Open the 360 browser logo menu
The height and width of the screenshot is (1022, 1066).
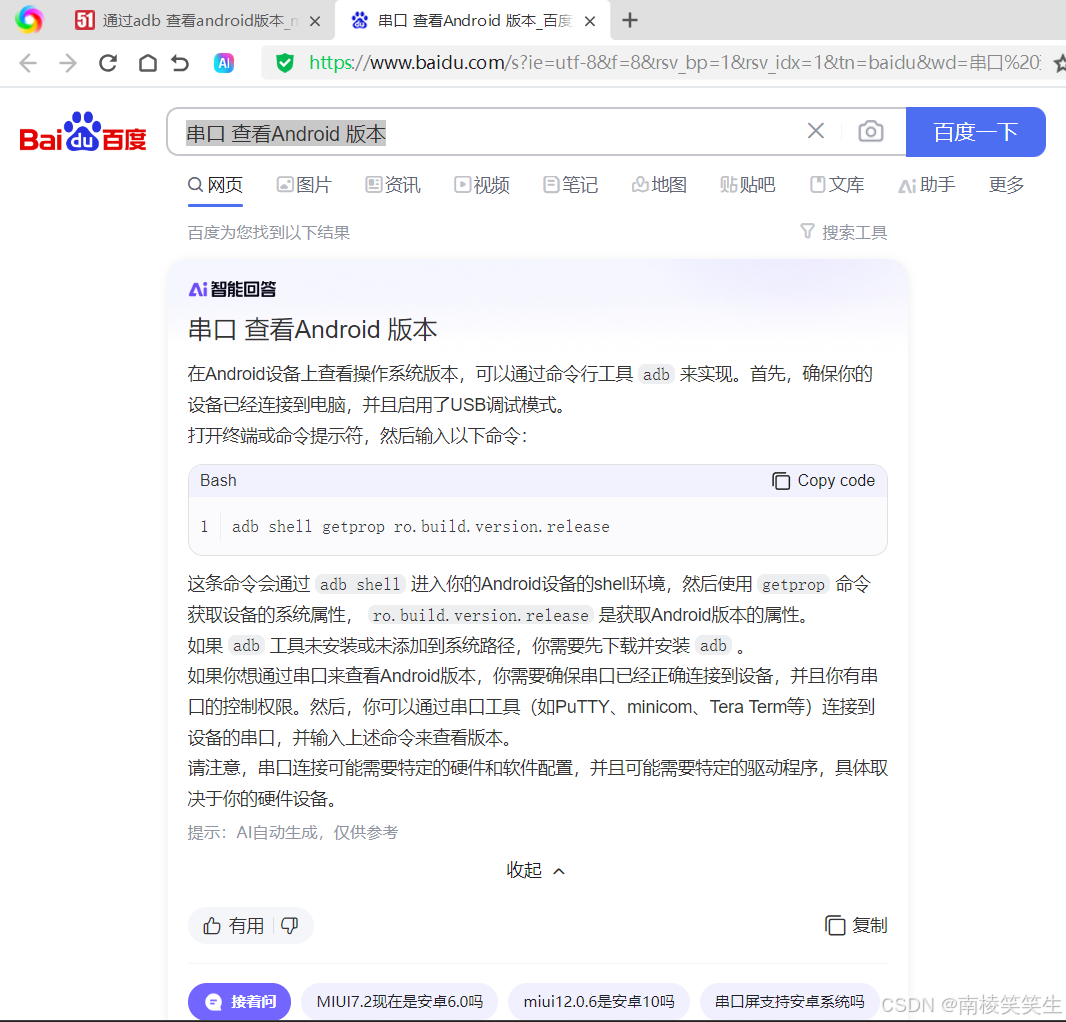point(29,20)
